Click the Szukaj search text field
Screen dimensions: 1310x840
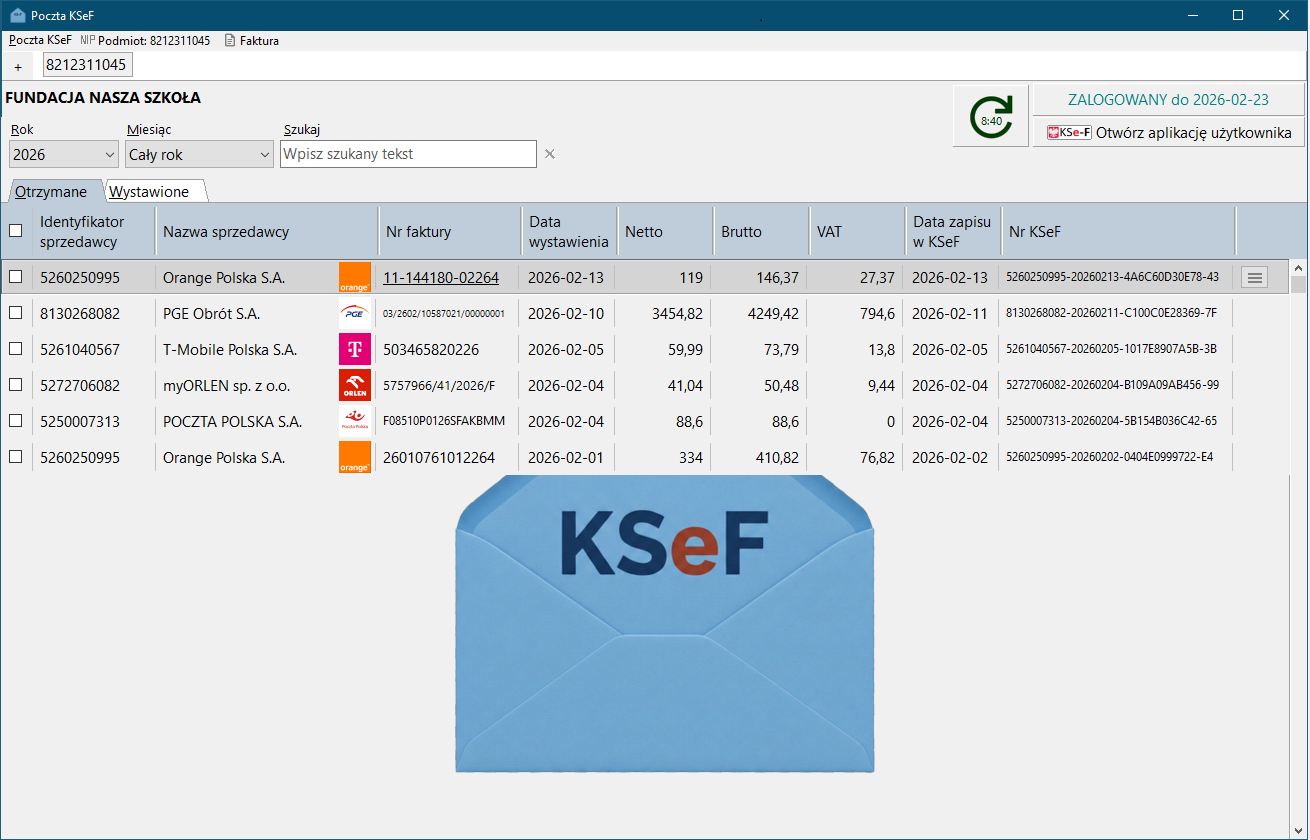point(408,154)
